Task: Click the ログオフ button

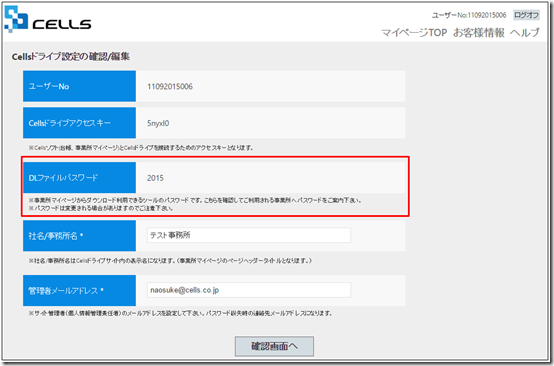Action: [526, 15]
